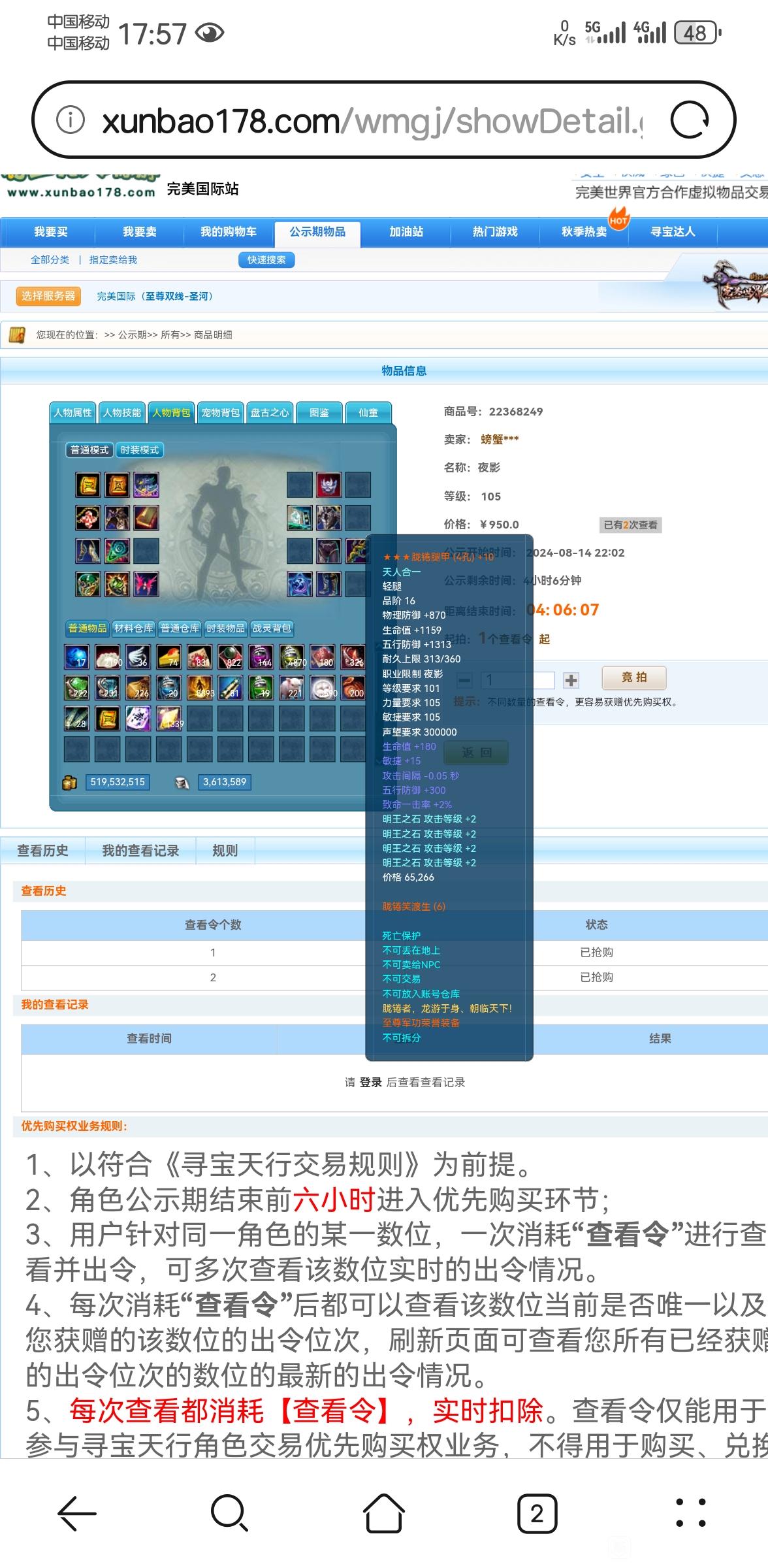768x1568 pixels.
Task: Click the white wing item with count 36
Action: [x=138, y=656]
